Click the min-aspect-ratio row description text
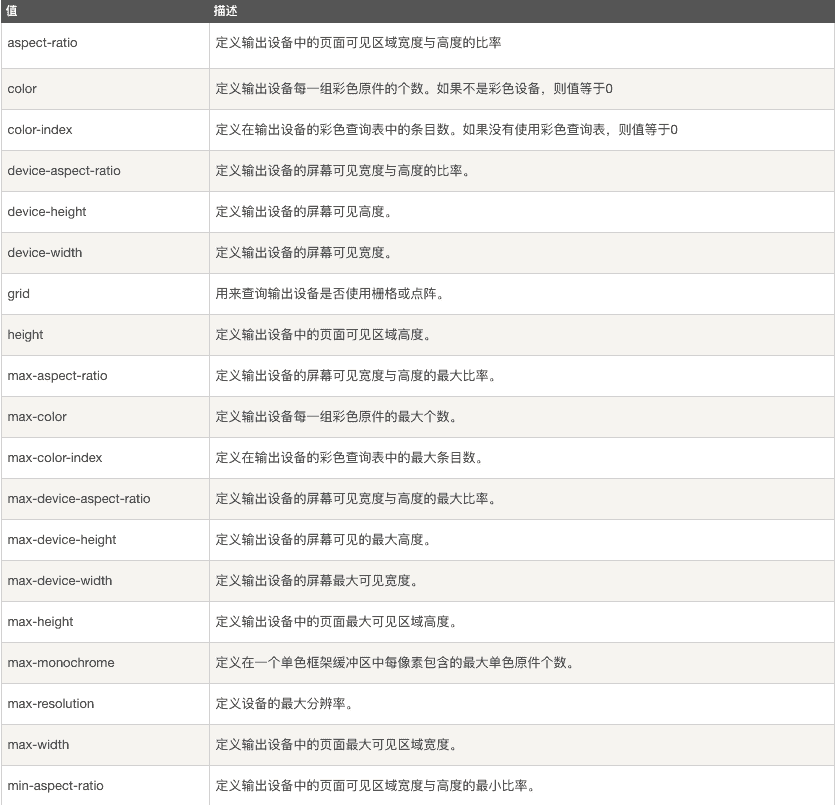The width and height of the screenshot is (837, 805). pyautogui.click(x=376, y=786)
